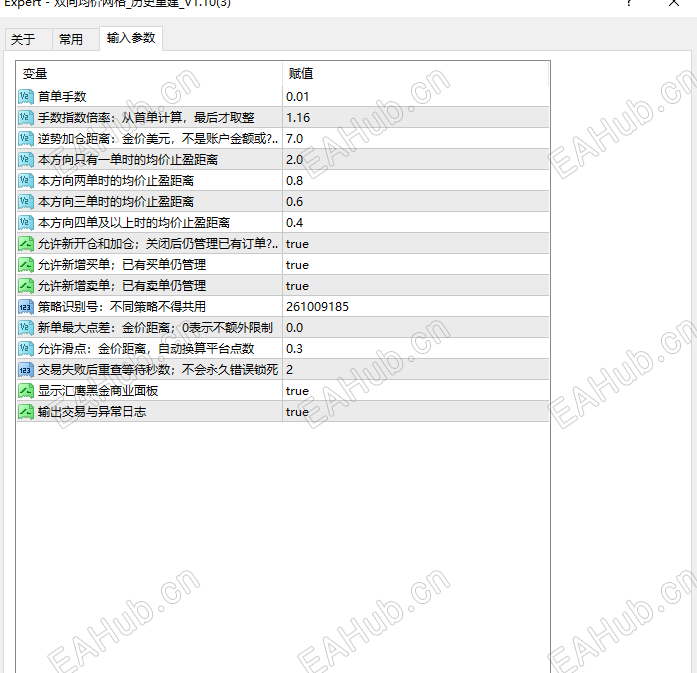The width and height of the screenshot is (697, 673).
Task: Select the 策略识别号 variable label
Action: [122, 307]
